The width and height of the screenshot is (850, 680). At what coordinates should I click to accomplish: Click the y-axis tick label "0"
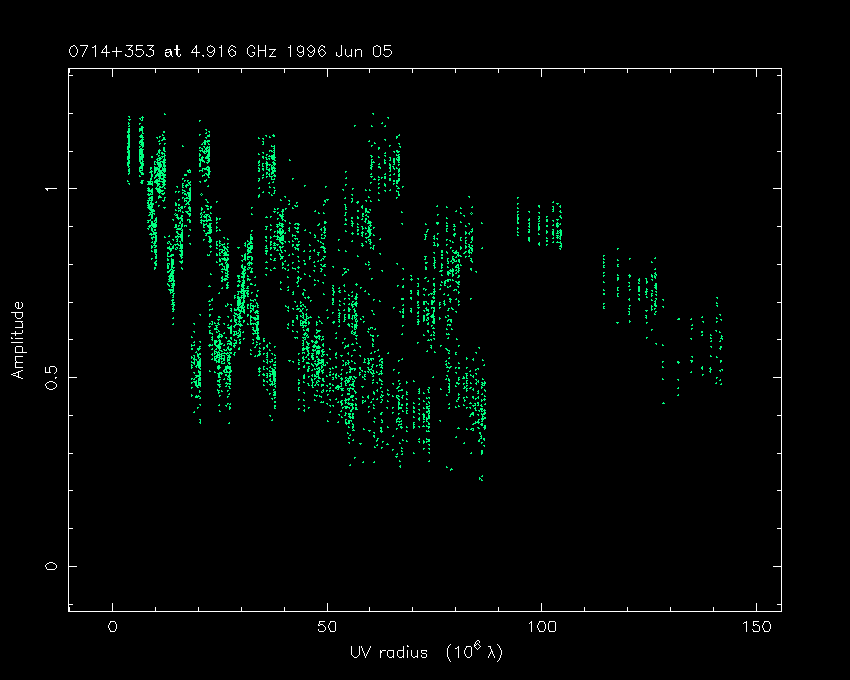pyautogui.click(x=48, y=566)
